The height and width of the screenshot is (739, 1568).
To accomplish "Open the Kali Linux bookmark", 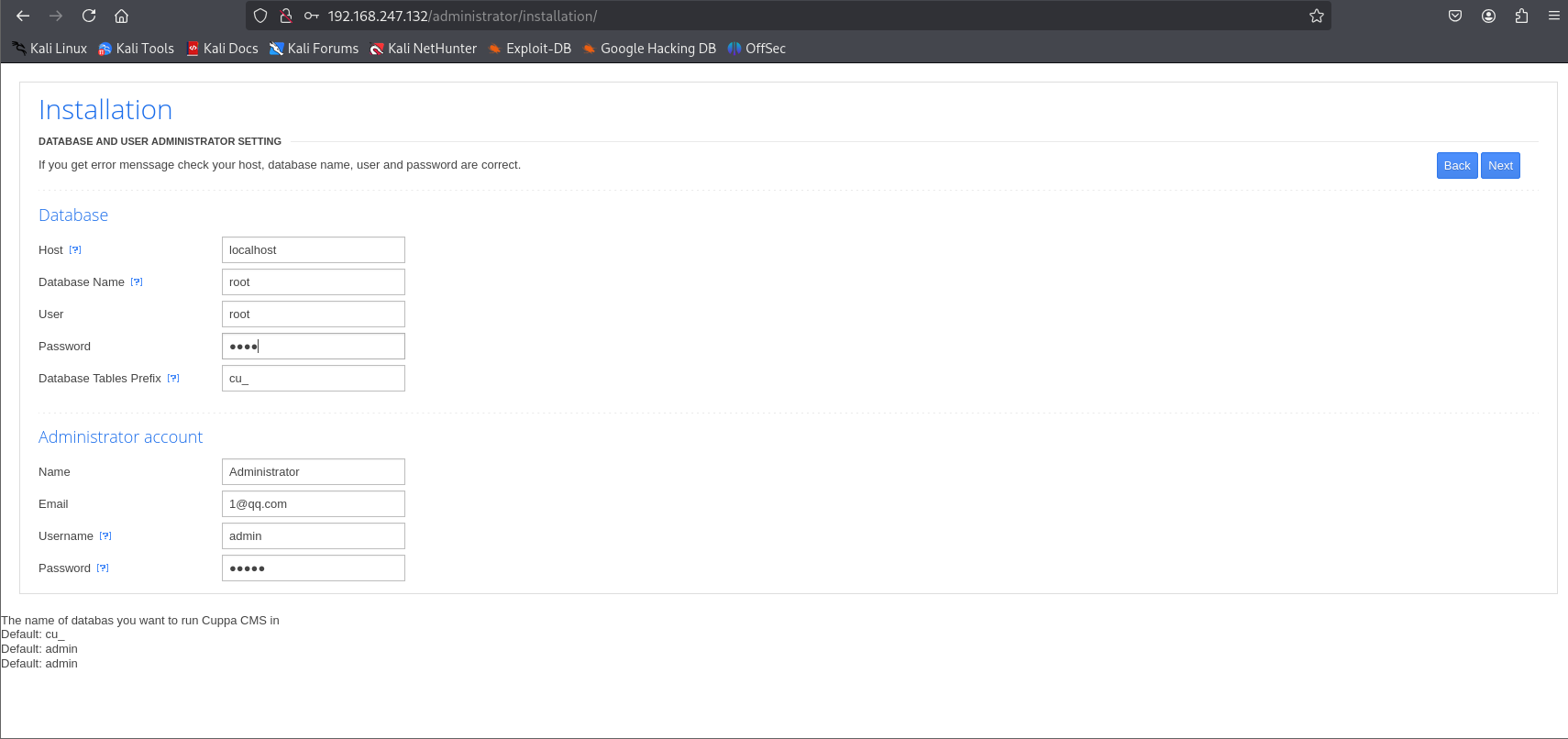I will pyautogui.click(x=50, y=49).
